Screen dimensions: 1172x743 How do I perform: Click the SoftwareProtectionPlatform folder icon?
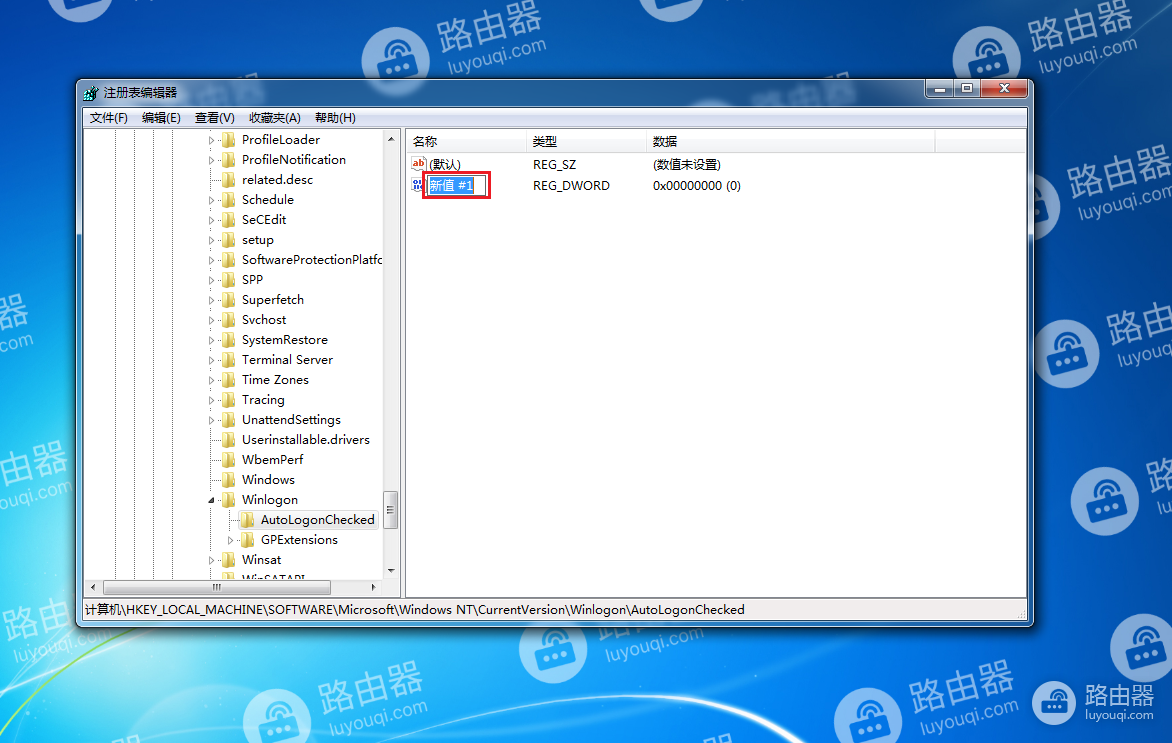[229, 260]
